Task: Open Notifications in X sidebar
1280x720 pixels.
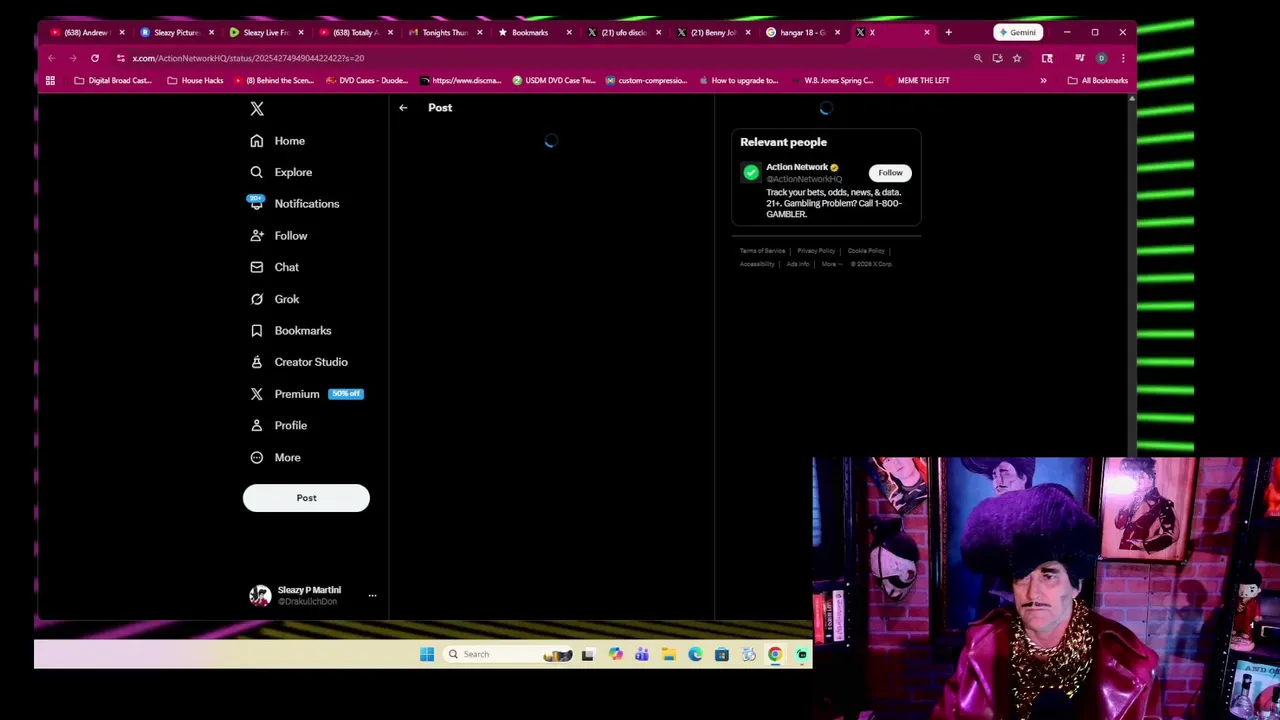Action: [x=295, y=204]
